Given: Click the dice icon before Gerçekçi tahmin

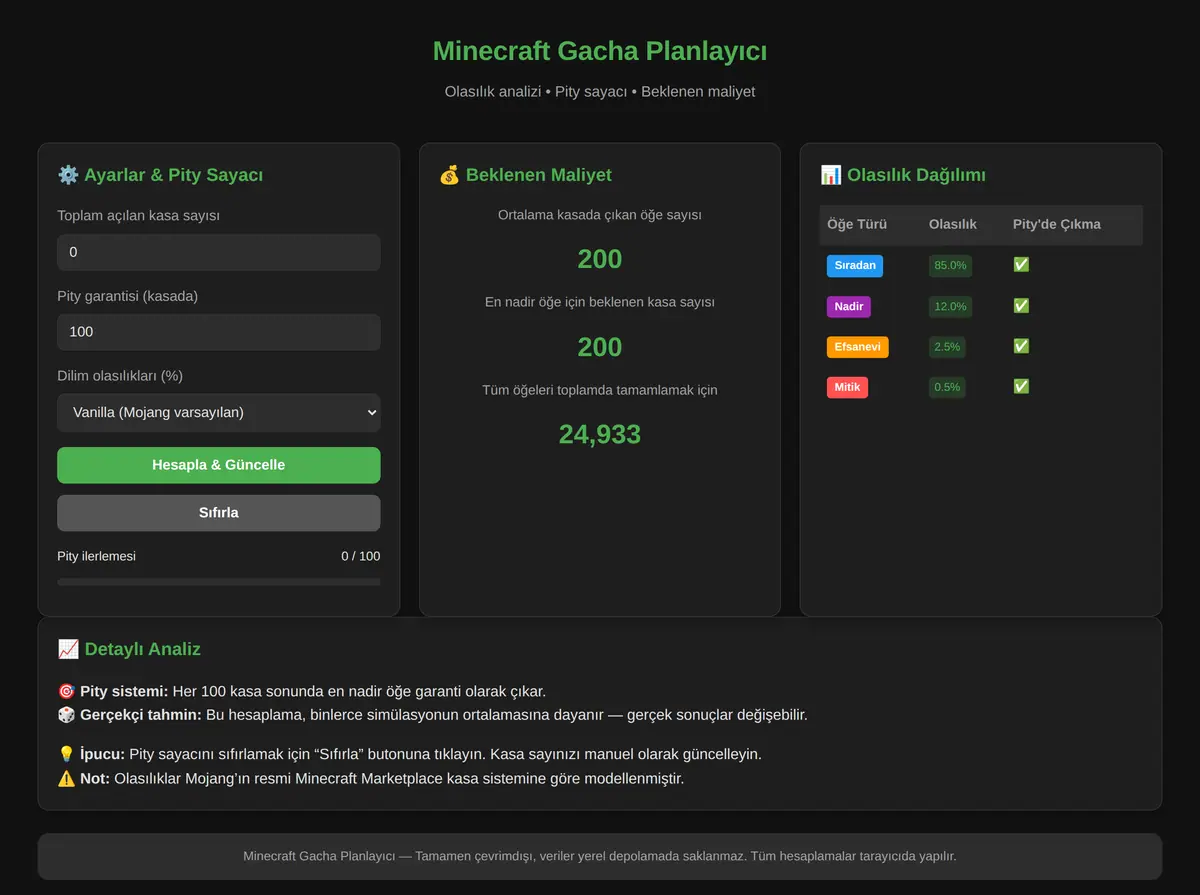Looking at the screenshot, I should click(x=67, y=715).
